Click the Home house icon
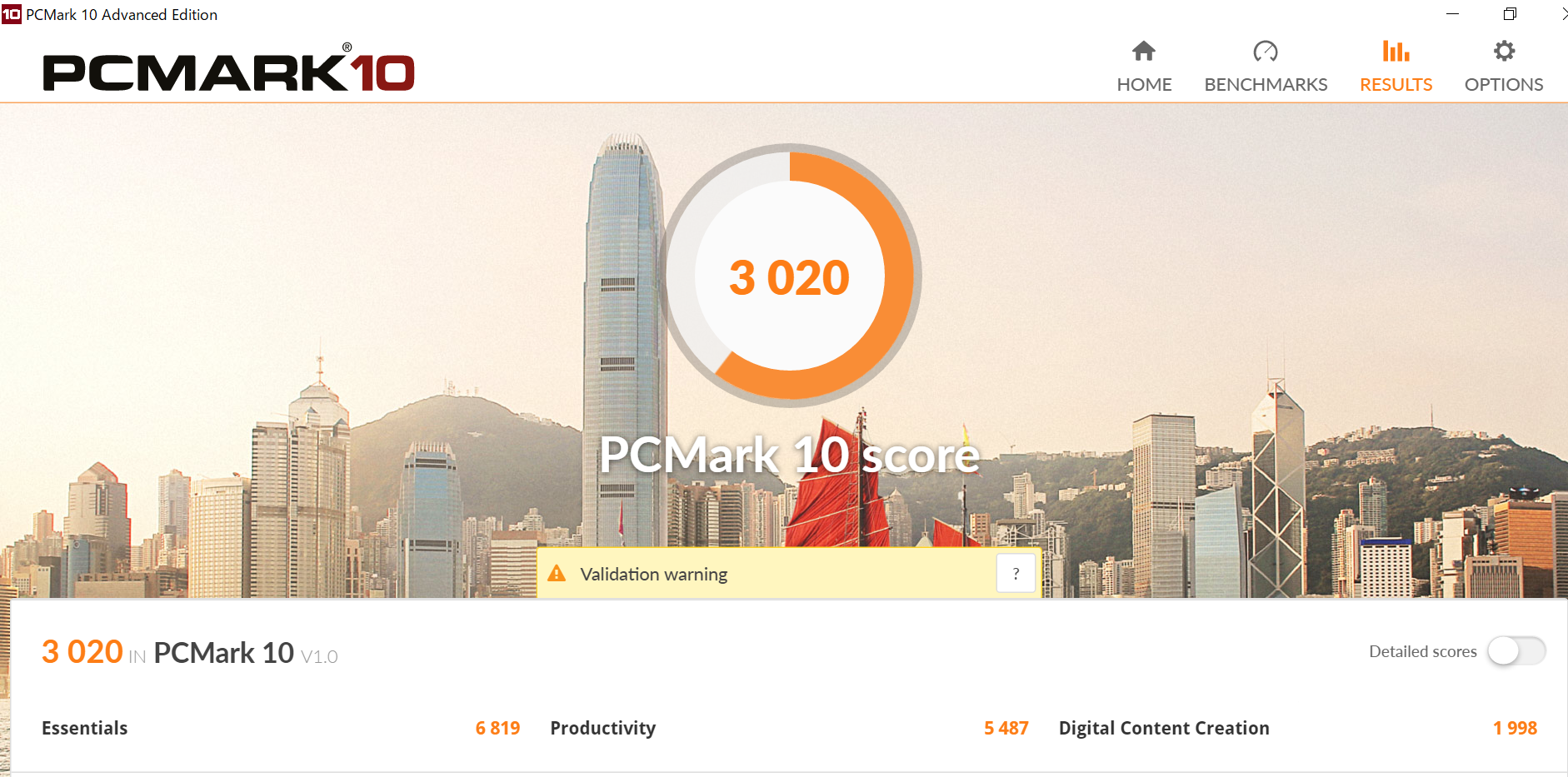Screen dimensions: 1568x777 [1144, 52]
